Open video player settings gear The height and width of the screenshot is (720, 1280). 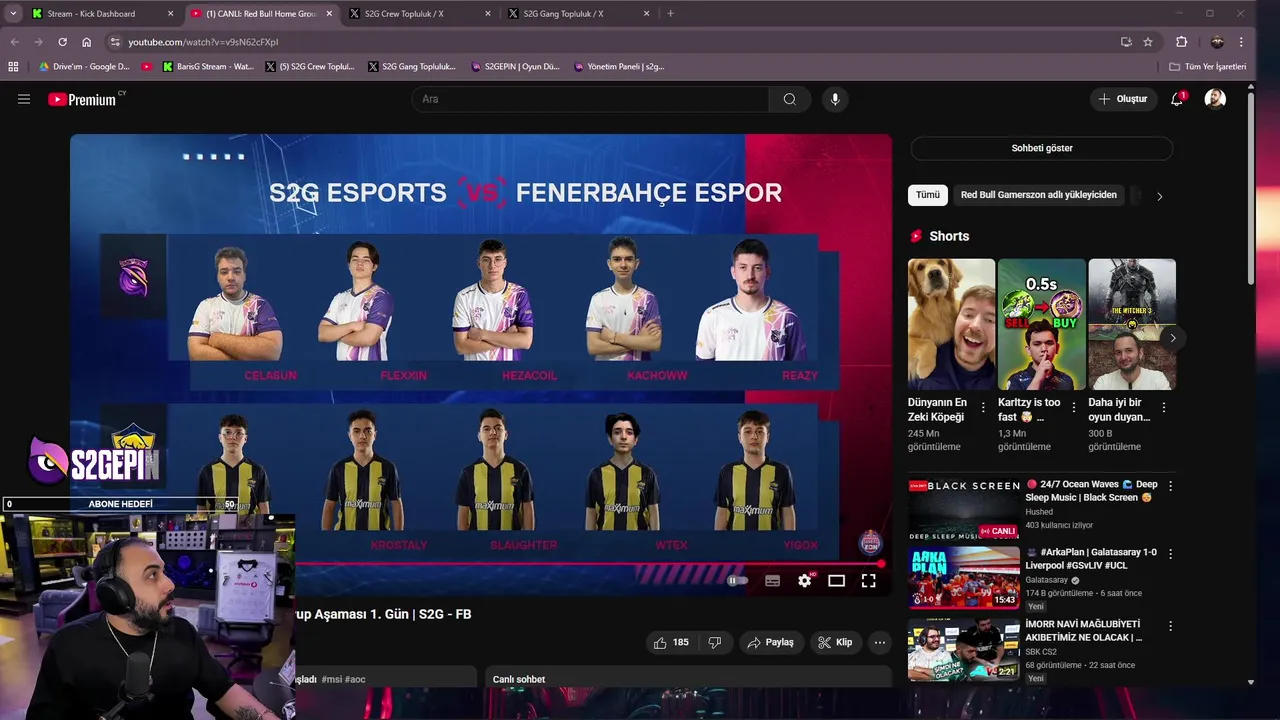(805, 580)
